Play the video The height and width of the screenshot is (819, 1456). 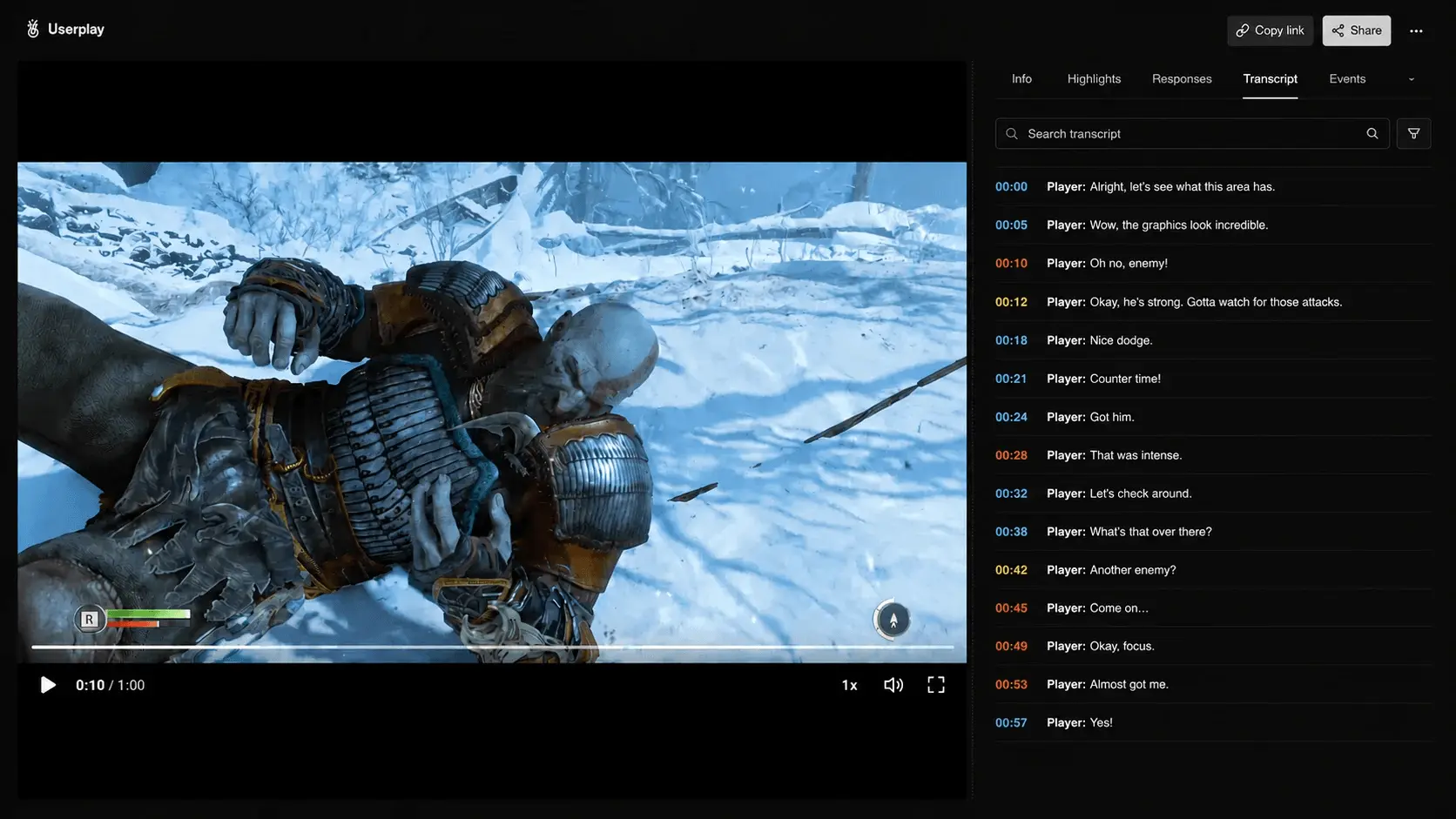[48, 685]
